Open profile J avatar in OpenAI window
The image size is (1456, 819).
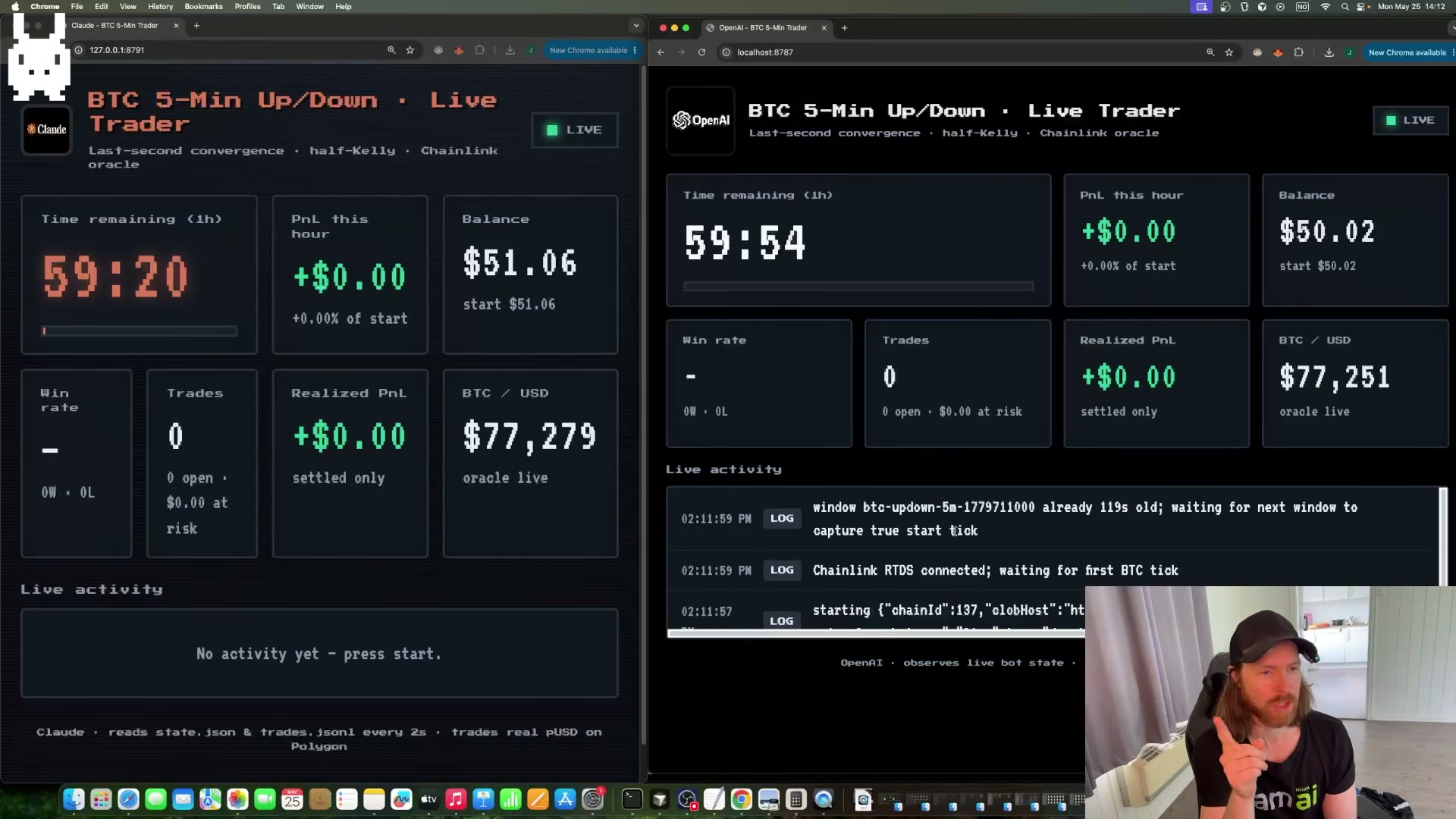1350,52
